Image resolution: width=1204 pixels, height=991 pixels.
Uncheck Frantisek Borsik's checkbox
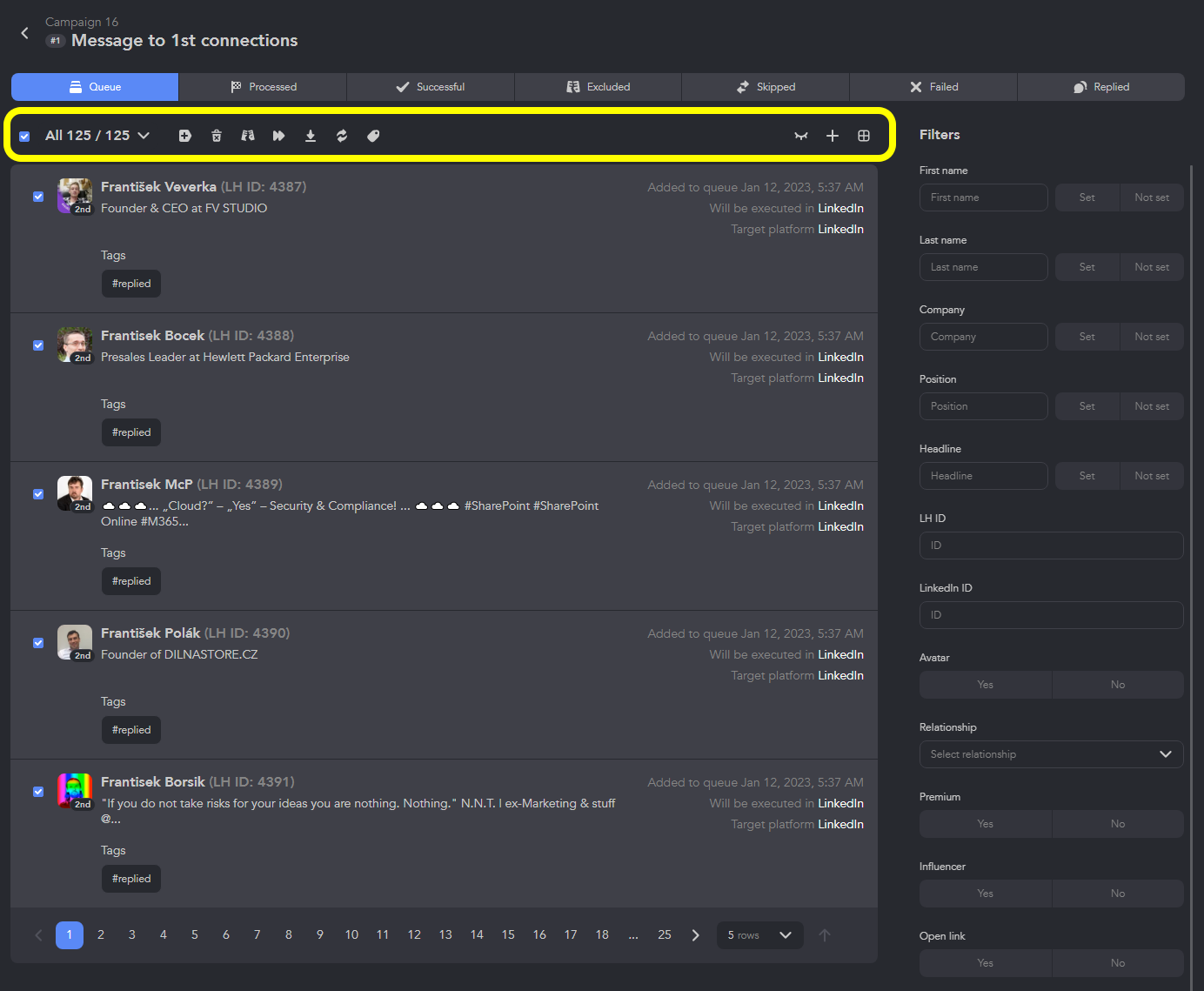click(38, 792)
